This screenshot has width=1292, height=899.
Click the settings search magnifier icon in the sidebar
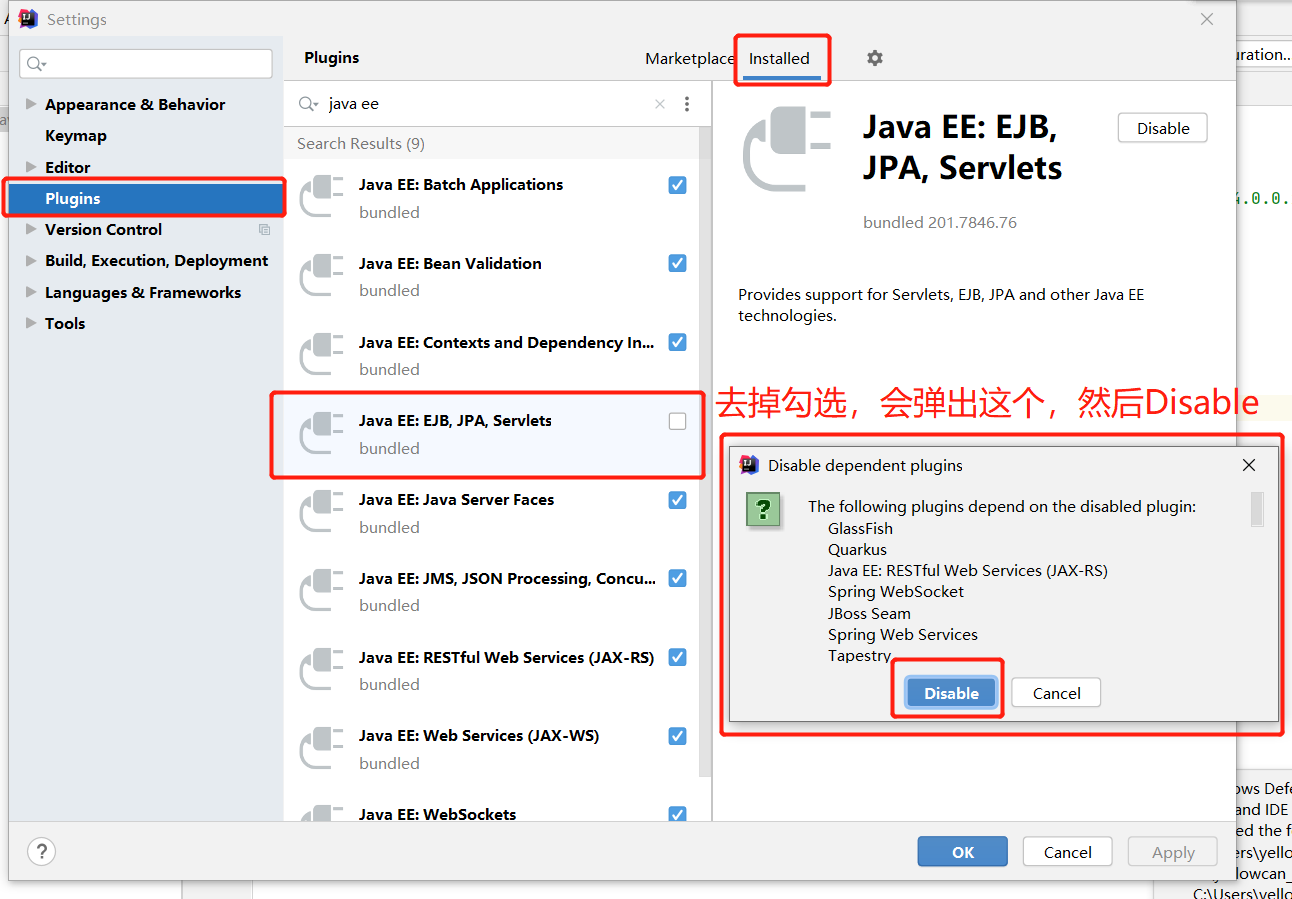(x=37, y=64)
